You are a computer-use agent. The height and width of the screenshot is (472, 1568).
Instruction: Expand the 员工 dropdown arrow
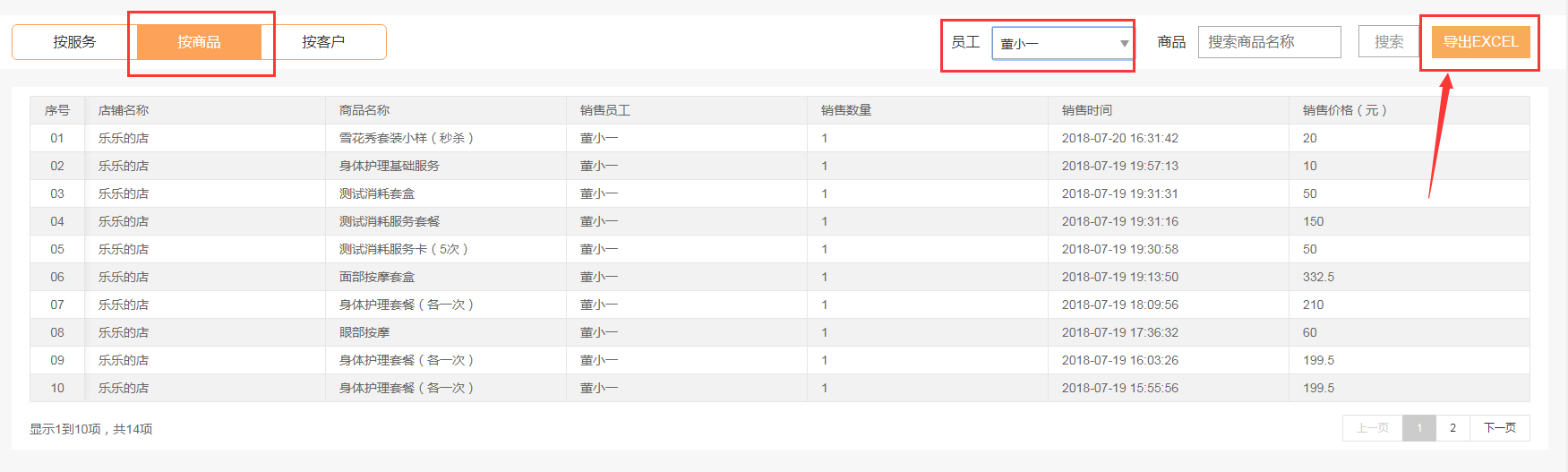coord(1124,43)
